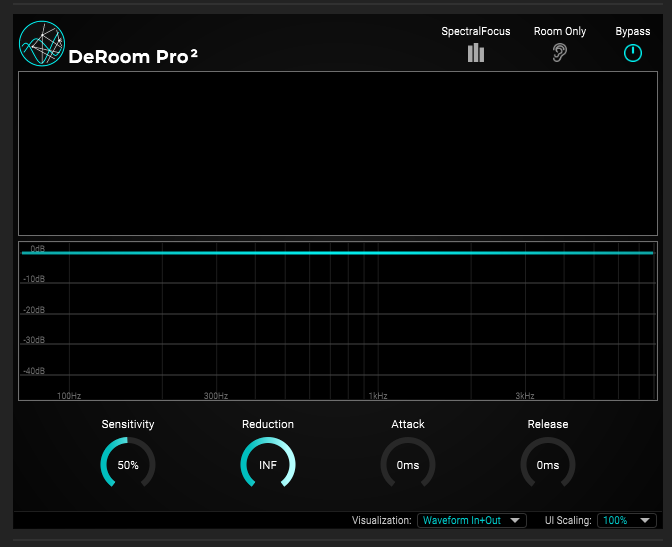Open the Visualization dropdown menu
The width and height of the screenshot is (672, 547).
(471, 520)
